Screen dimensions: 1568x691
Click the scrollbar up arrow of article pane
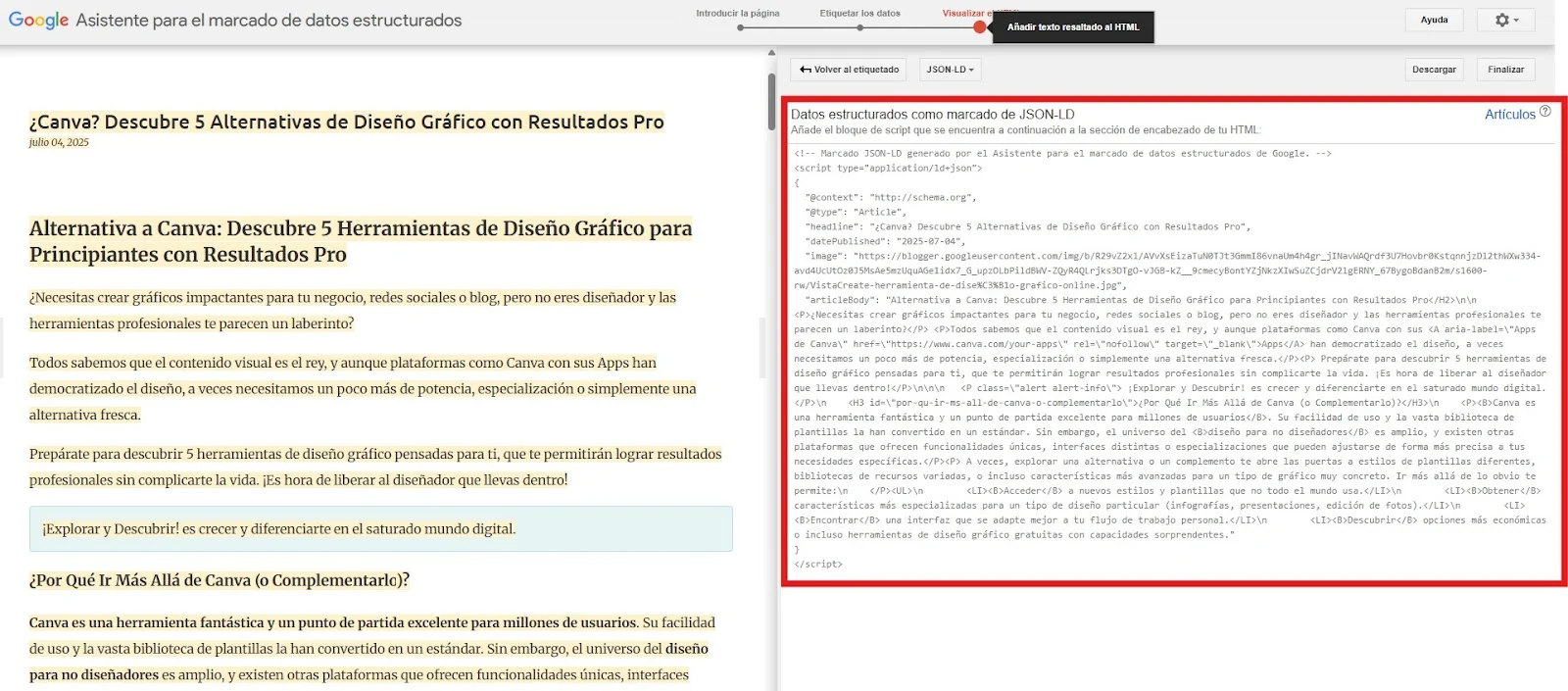point(771,53)
